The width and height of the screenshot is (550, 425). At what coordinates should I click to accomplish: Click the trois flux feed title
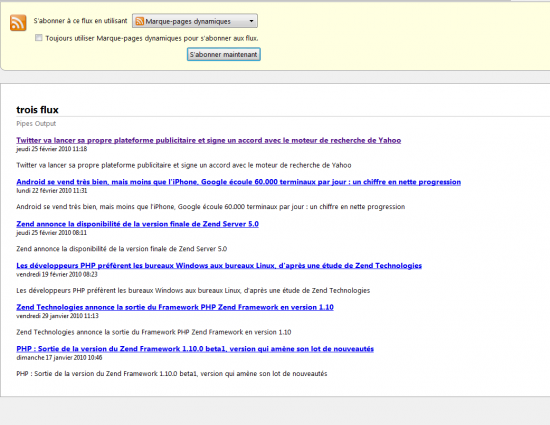pyautogui.click(x=37, y=110)
